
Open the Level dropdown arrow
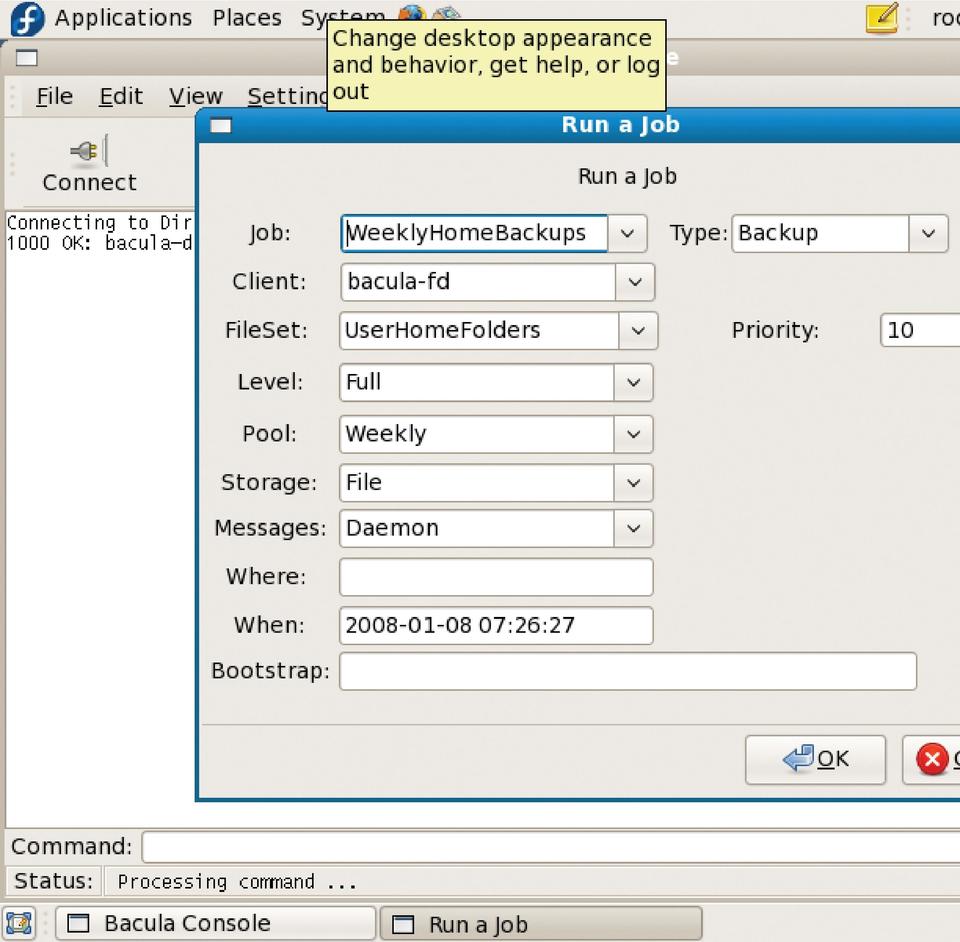pos(633,383)
